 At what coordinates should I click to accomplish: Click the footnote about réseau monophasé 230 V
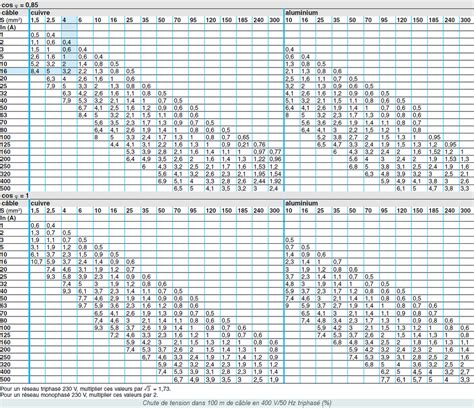[79, 395]
